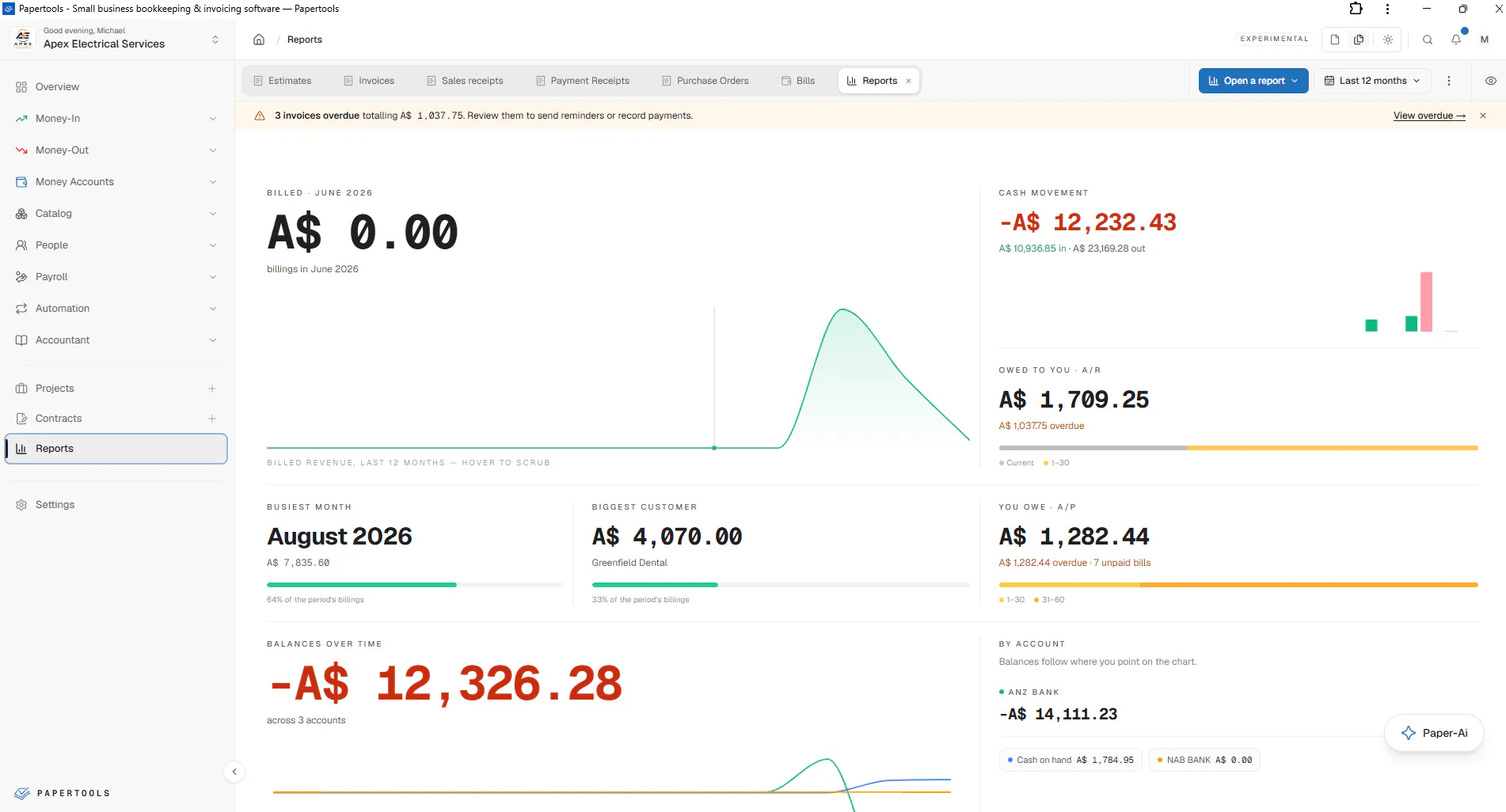This screenshot has width=1506, height=812.
Task: Switch to the Bills tab
Action: tap(798, 81)
